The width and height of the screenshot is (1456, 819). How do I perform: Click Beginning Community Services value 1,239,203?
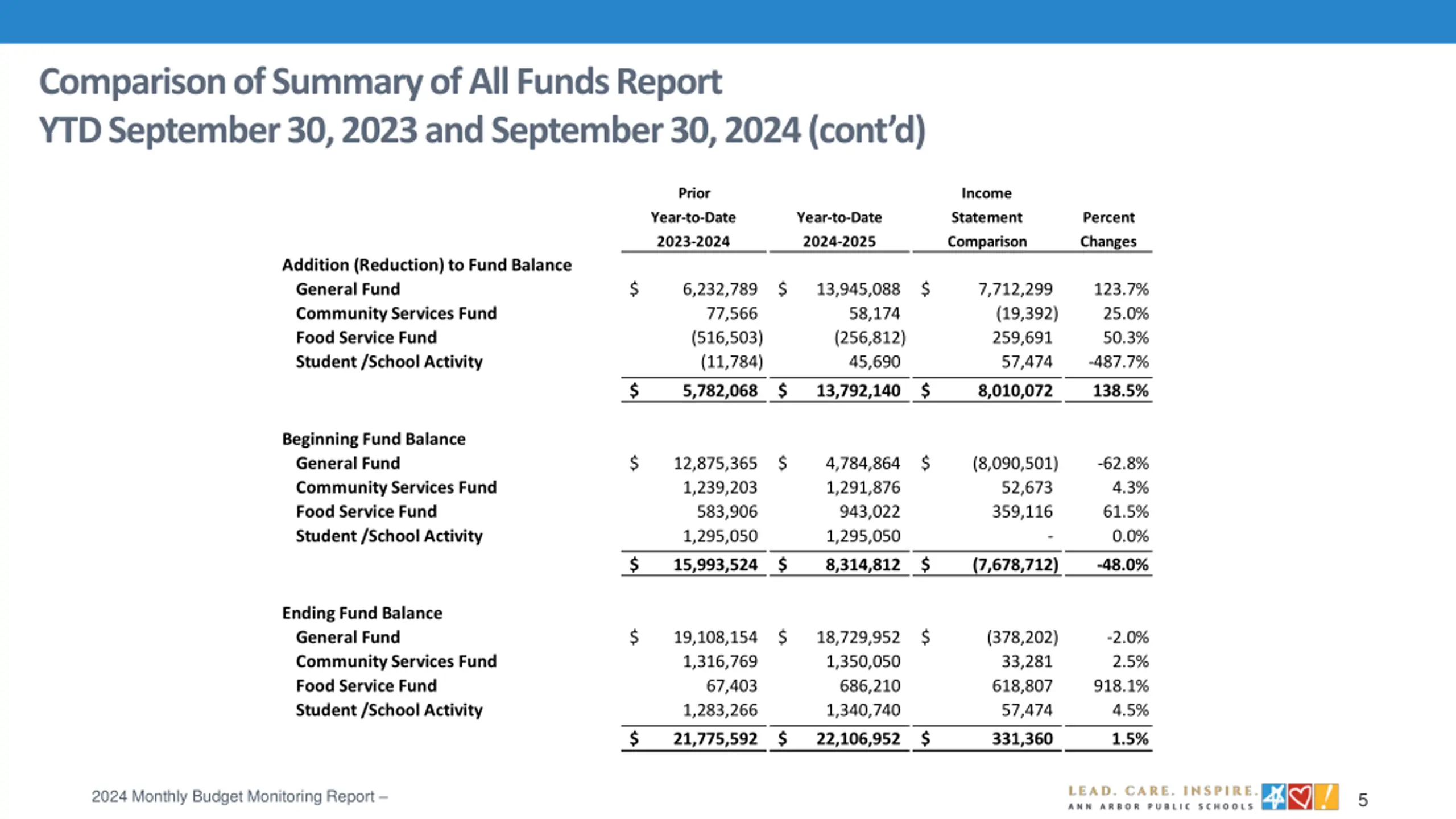click(x=720, y=487)
